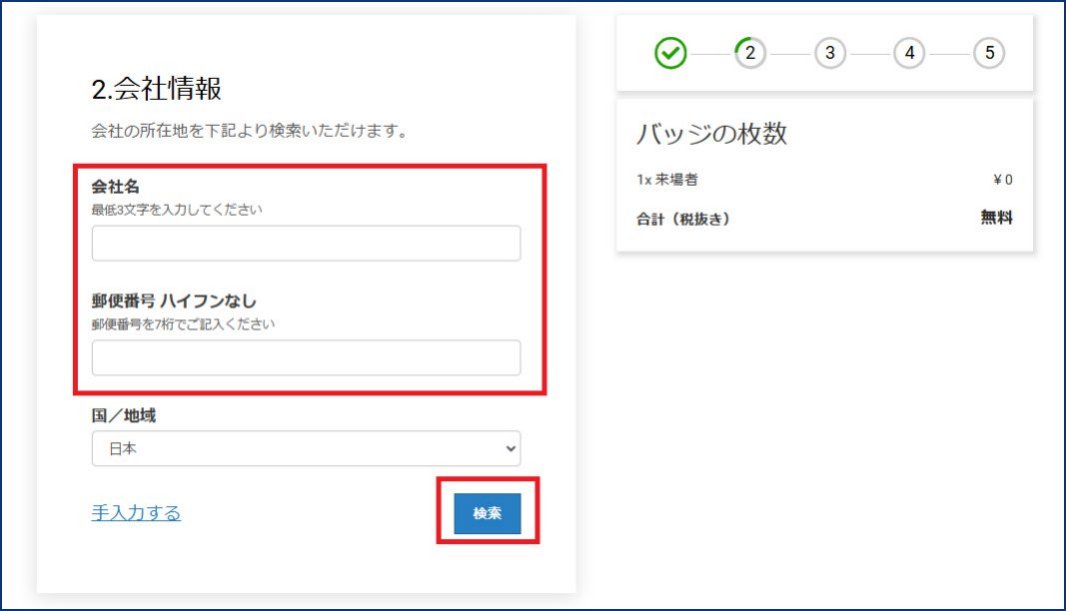Select the final step 5 indicator
1066x611 pixels.
pos(990,54)
